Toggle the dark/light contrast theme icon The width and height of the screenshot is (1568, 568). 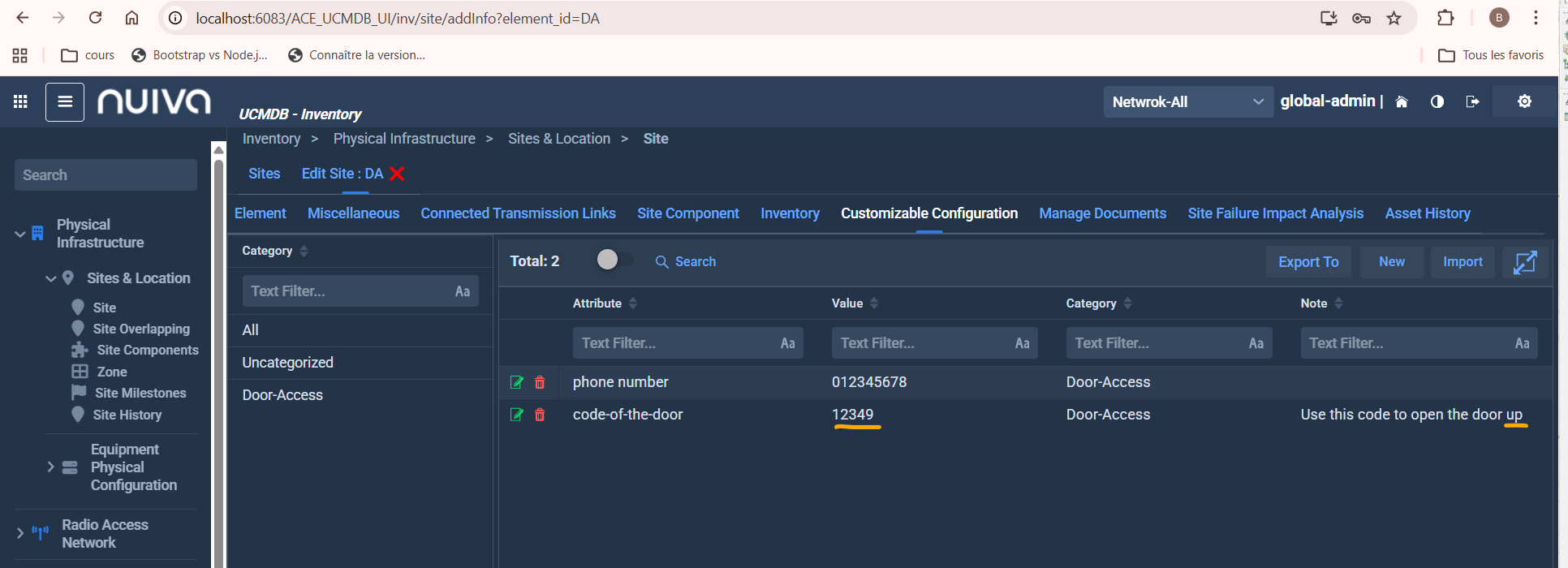coord(1437,101)
